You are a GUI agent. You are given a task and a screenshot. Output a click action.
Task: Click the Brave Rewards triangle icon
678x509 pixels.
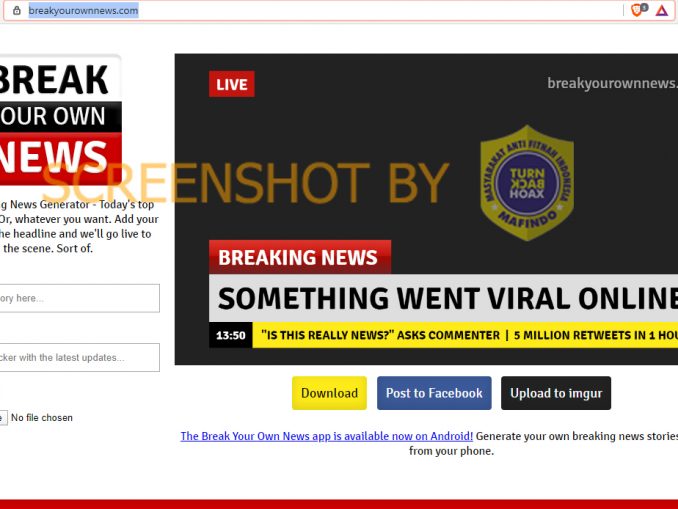pos(662,10)
